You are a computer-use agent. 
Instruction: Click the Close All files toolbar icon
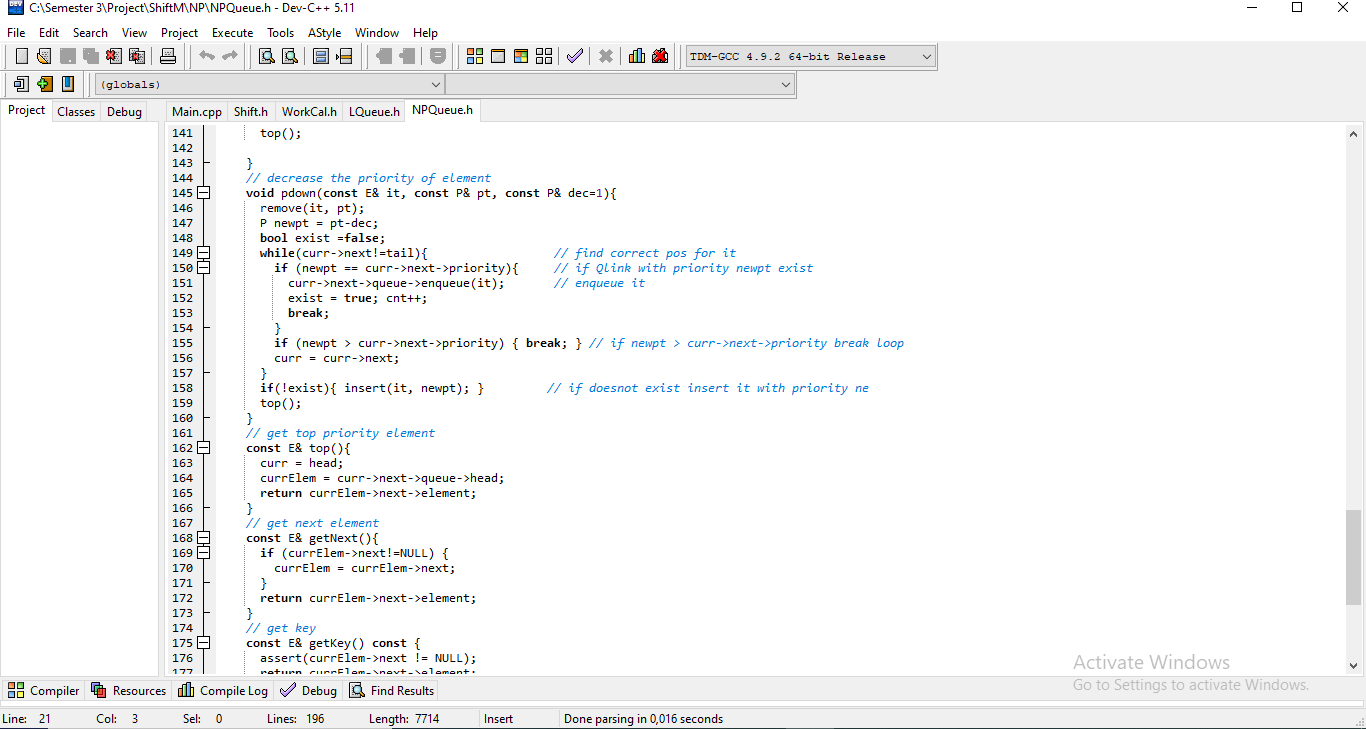click(136, 56)
